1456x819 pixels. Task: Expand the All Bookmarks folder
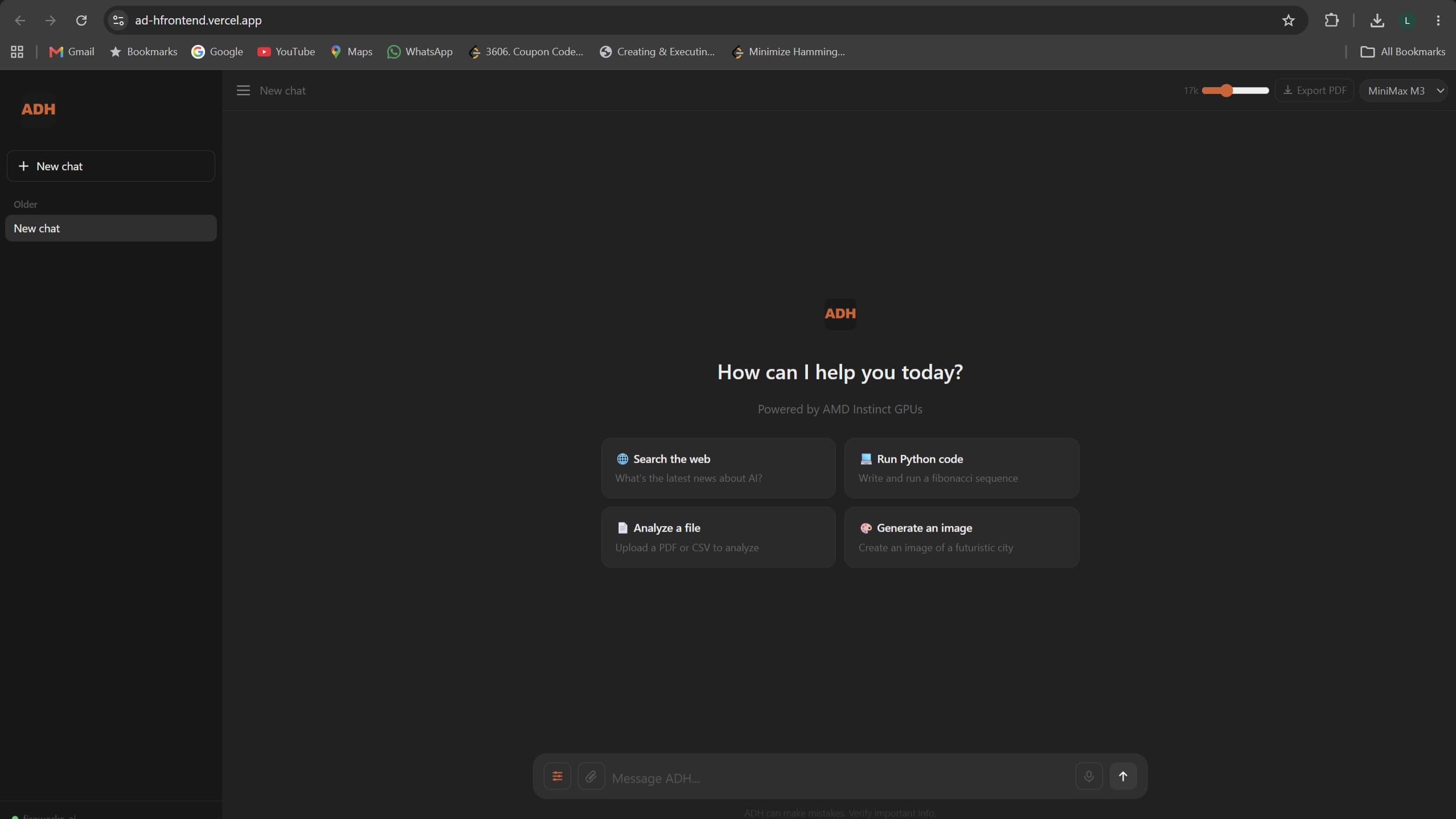tap(1402, 52)
